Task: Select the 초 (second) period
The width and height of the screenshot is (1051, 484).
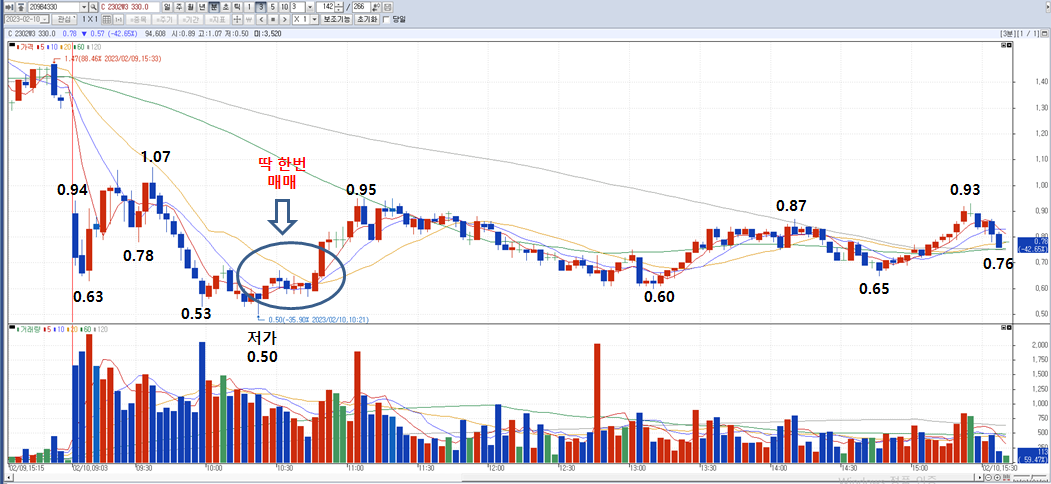Action: point(226,7)
